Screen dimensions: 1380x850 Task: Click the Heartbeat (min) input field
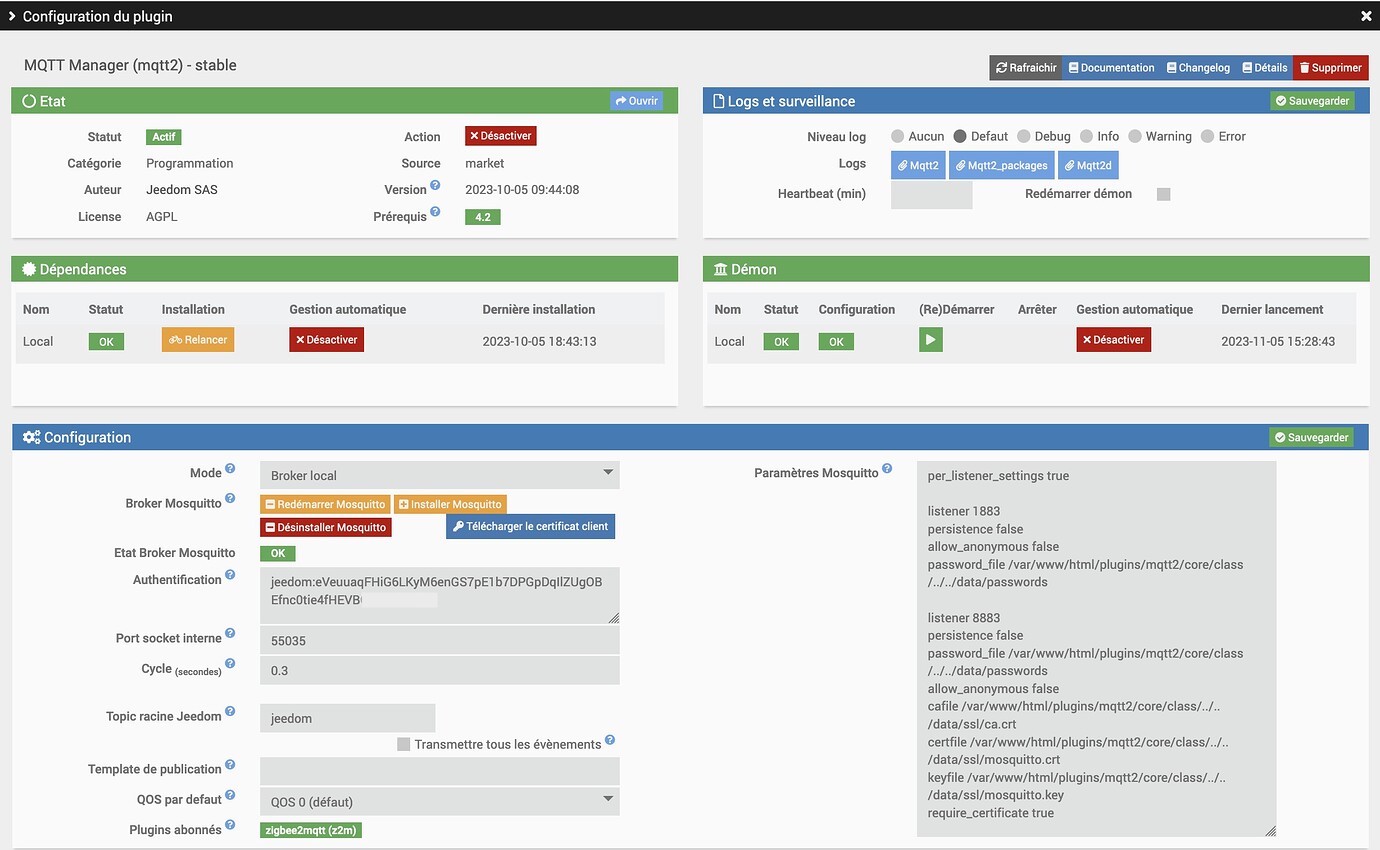click(931, 194)
